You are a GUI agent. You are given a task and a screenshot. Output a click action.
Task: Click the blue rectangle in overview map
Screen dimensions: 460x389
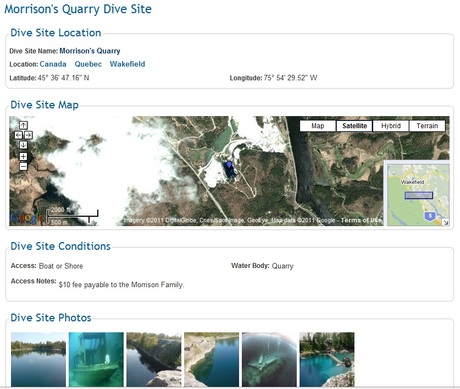tap(419, 195)
